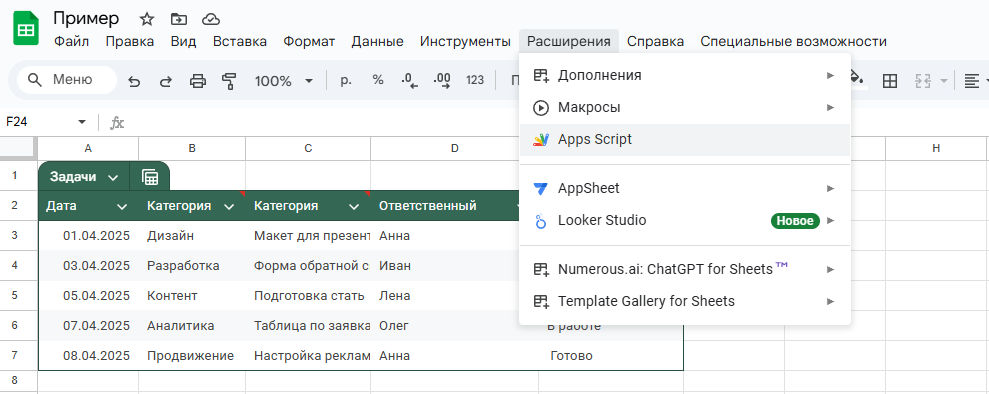Click the Дополнения add-on icon
Viewport: 989px width, 394px height.
[x=541, y=75]
